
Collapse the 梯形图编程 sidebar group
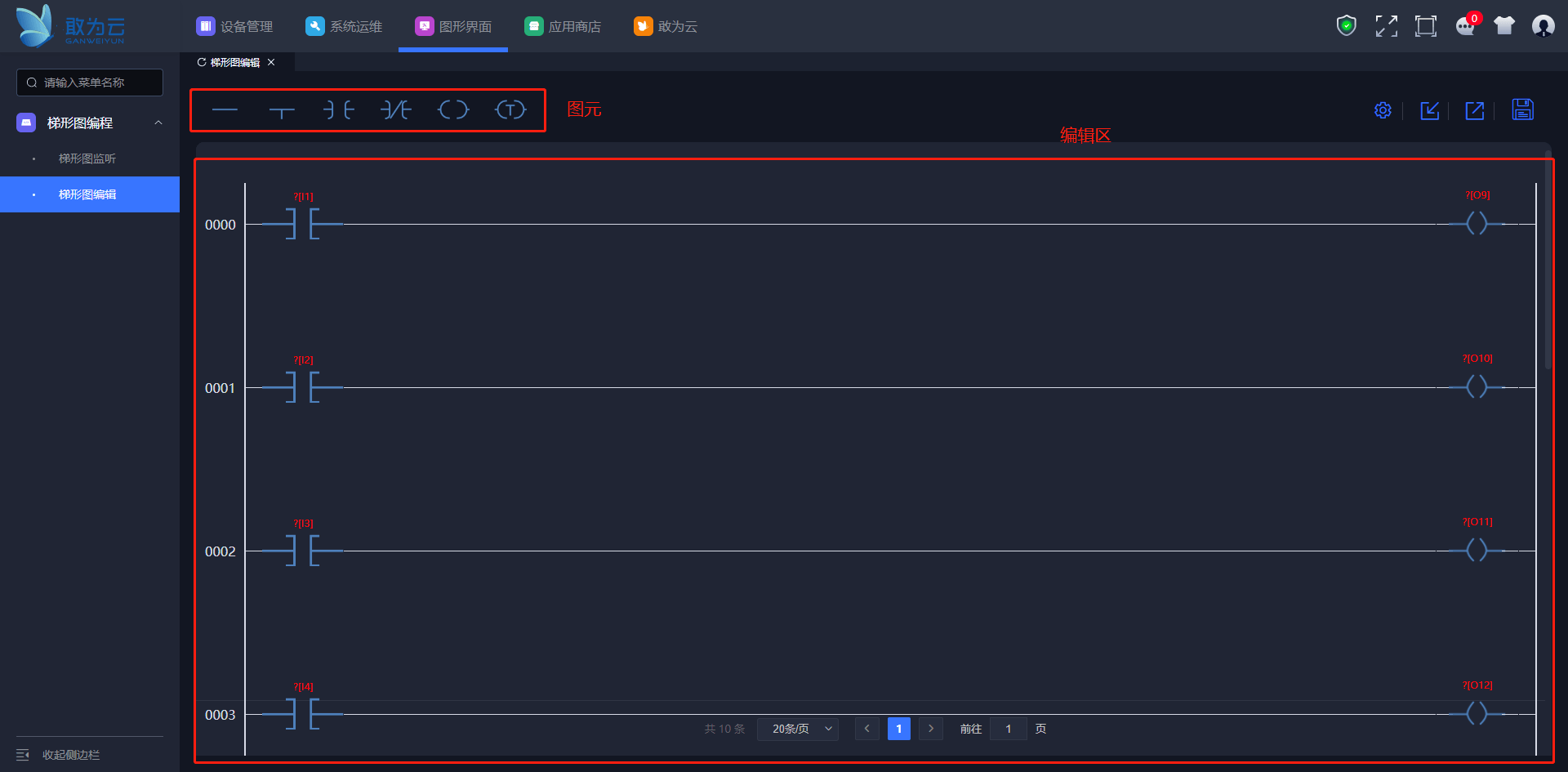[x=158, y=123]
